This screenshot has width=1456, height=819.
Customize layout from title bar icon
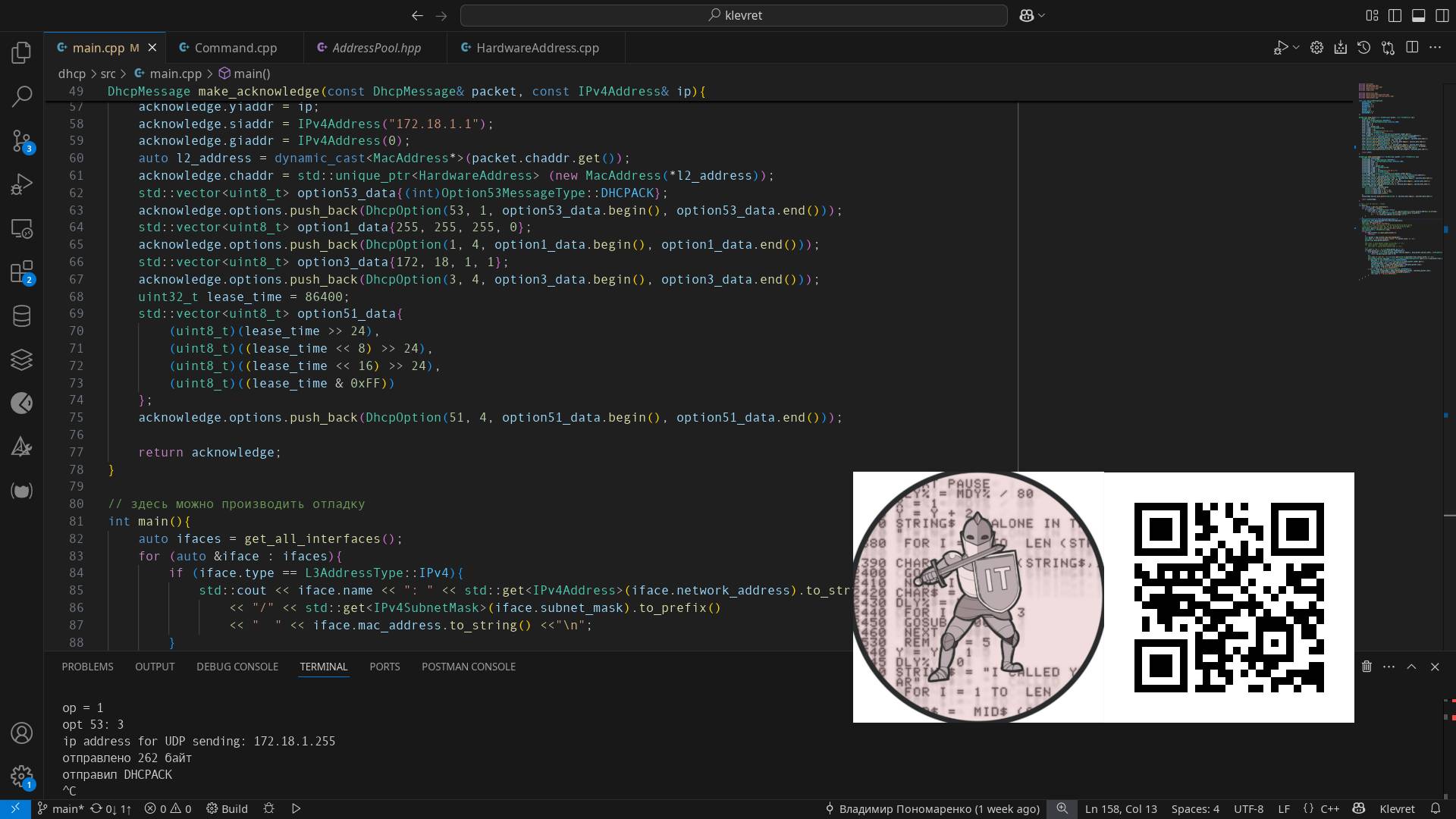click(1372, 15)
